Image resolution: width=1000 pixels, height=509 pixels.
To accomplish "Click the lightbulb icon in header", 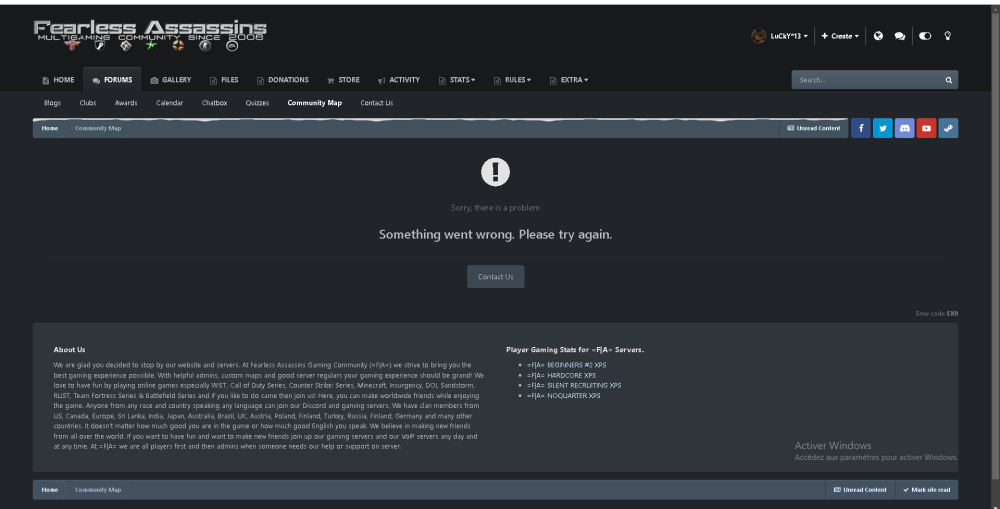I will pos(948,36).
